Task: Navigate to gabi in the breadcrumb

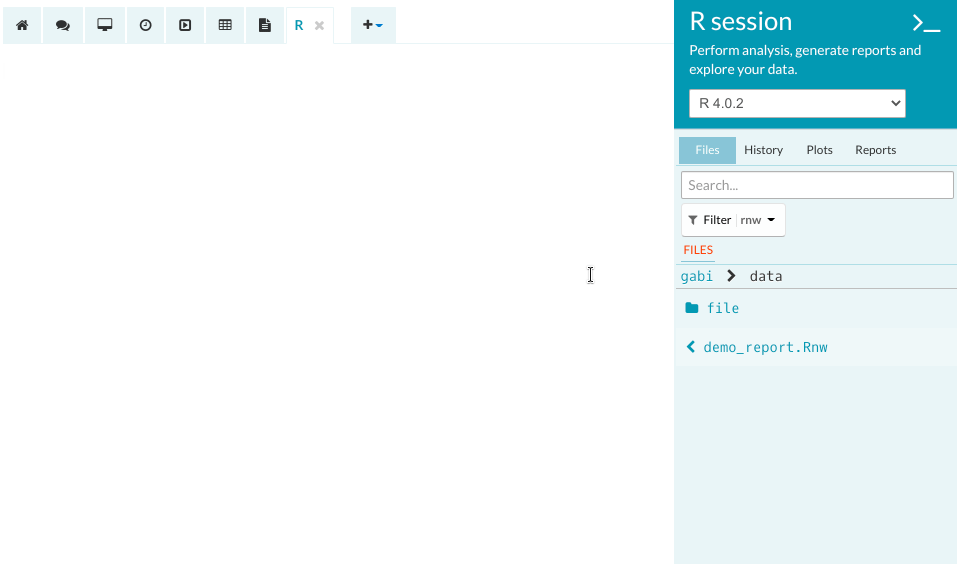Action: click(x=697, y=276)
